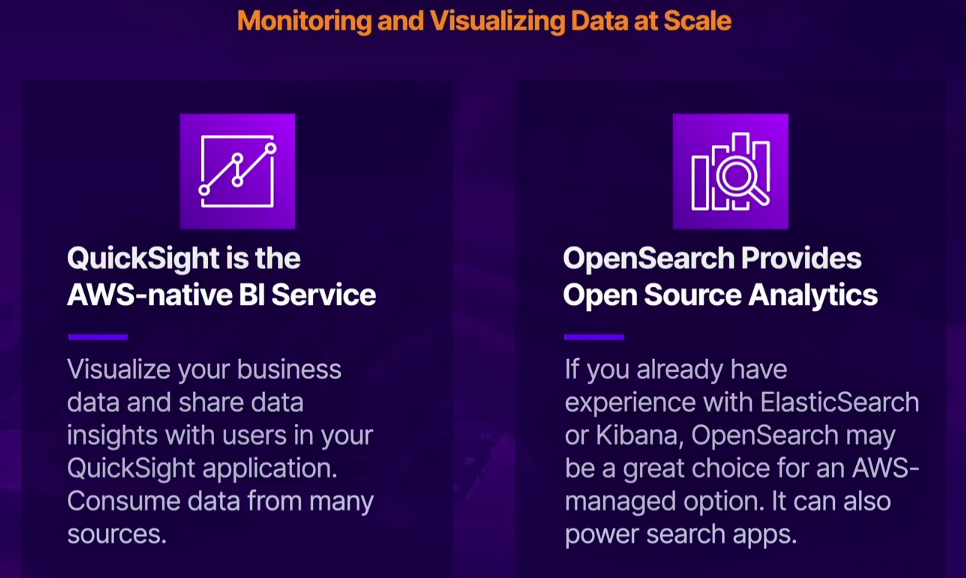Click the purple divider under the QuickSight heading
This screenshot has width=966, height=578.
click(97, 337)
